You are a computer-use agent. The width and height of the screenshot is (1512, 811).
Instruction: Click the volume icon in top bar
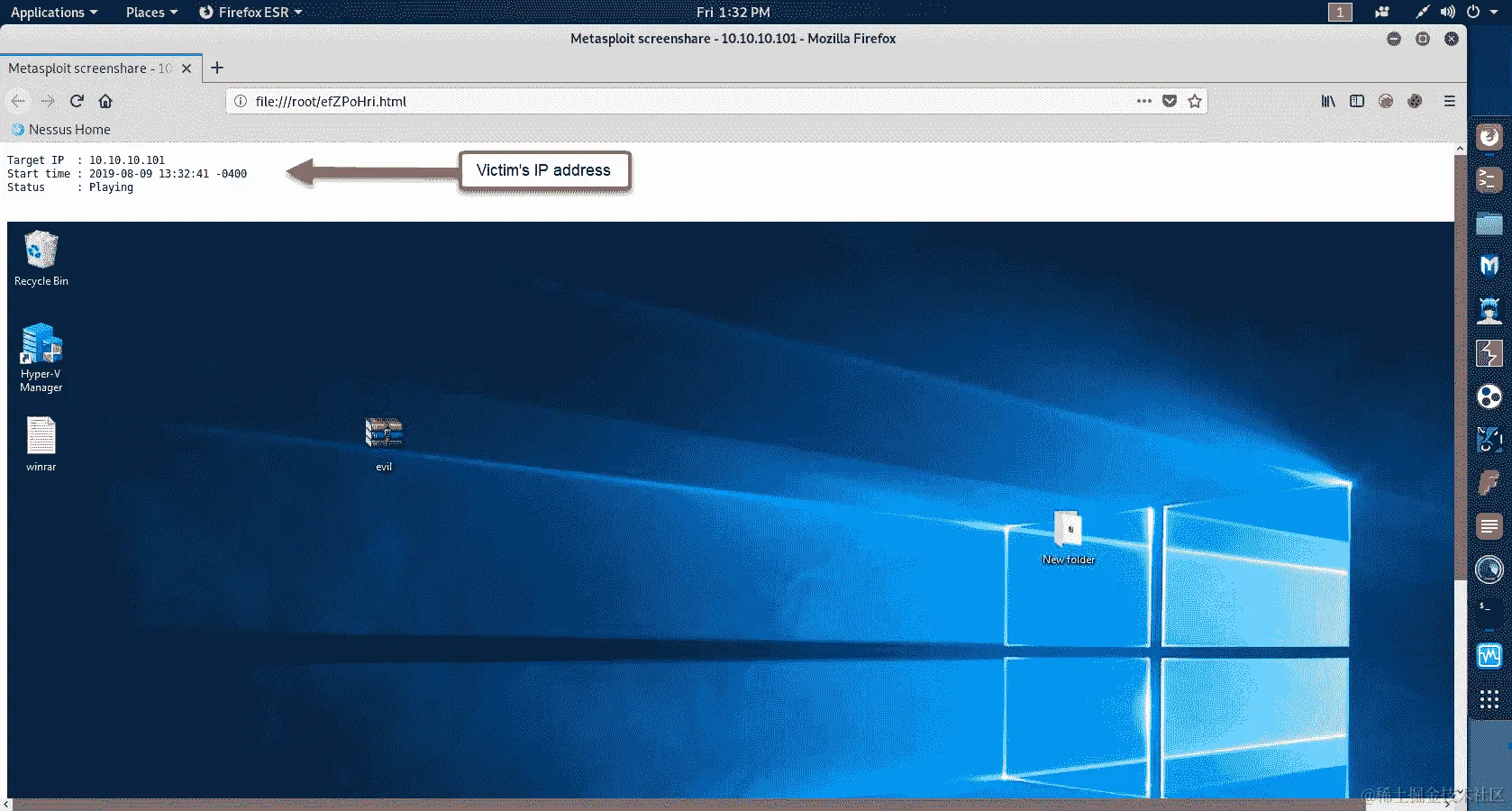(1447, 12)
